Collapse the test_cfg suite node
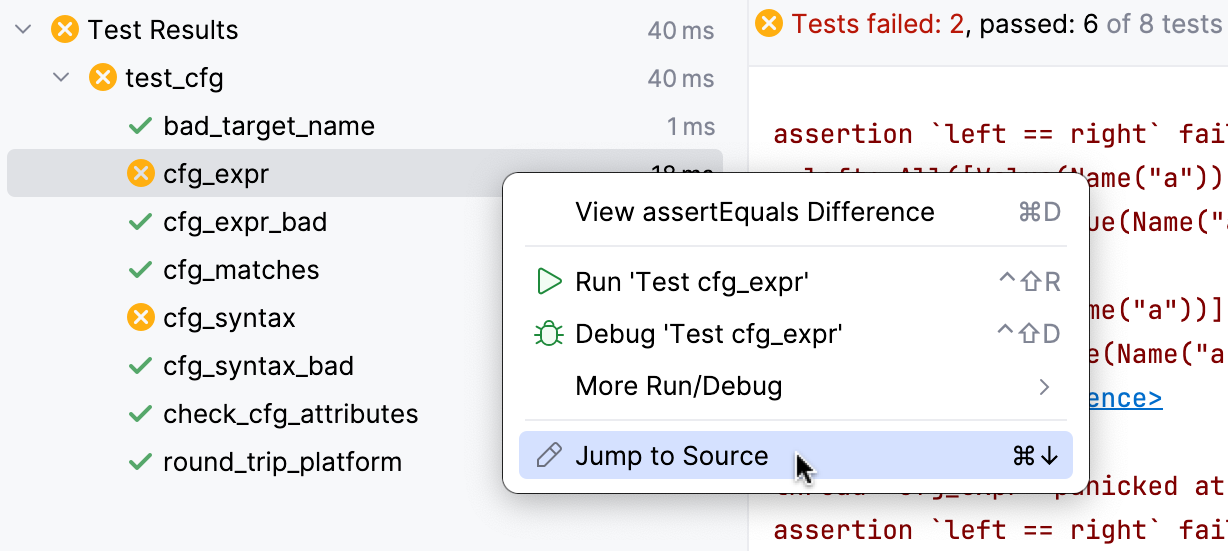This screenshot has height=551, width=1228. (62, 78)
